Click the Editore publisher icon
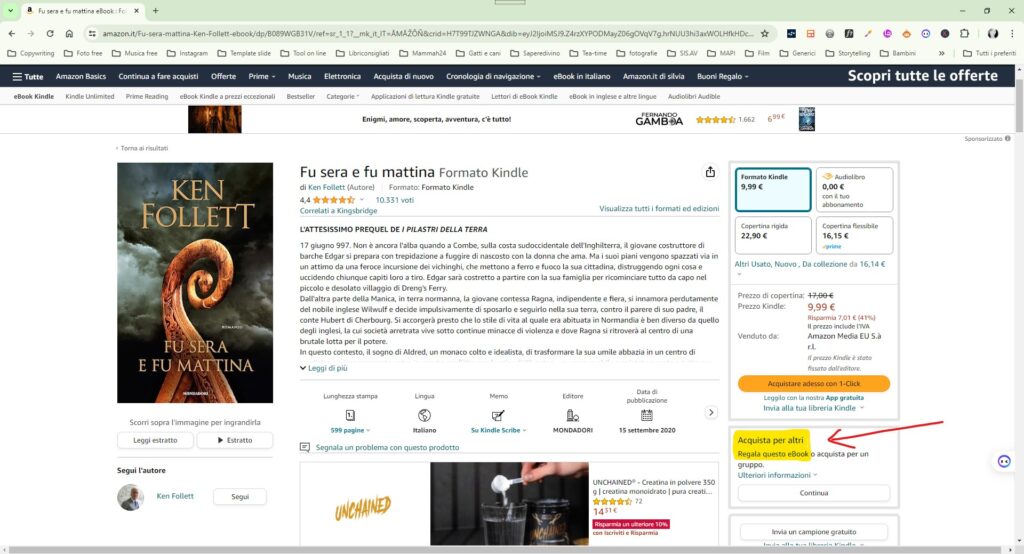Viewport: 1024px width, 554px height. (573, 415)
